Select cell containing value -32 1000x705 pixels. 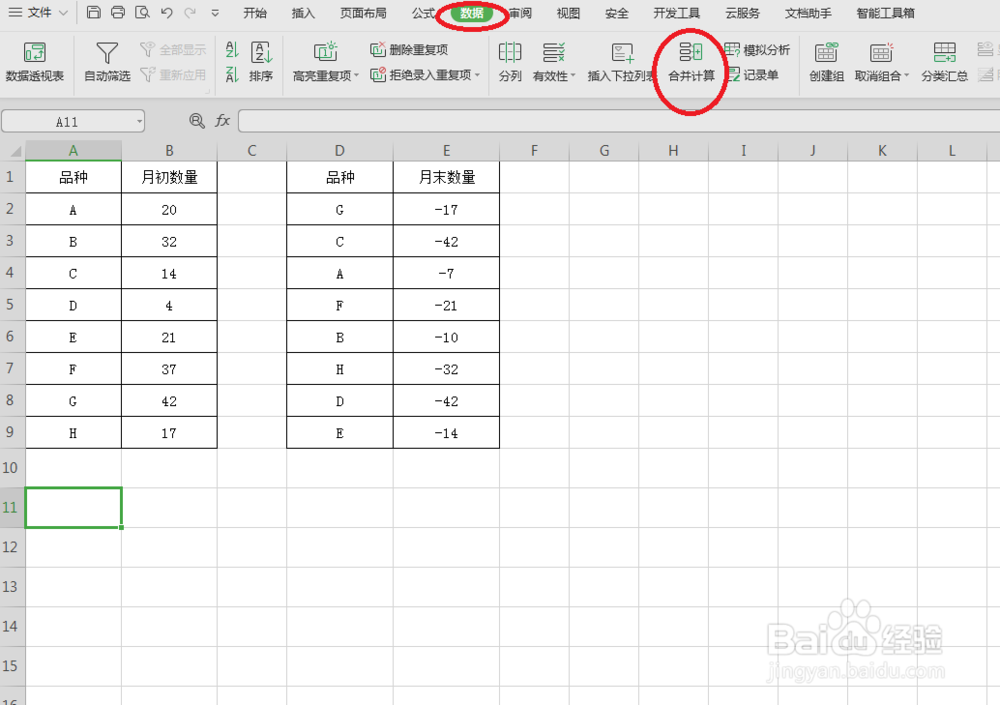446,369
